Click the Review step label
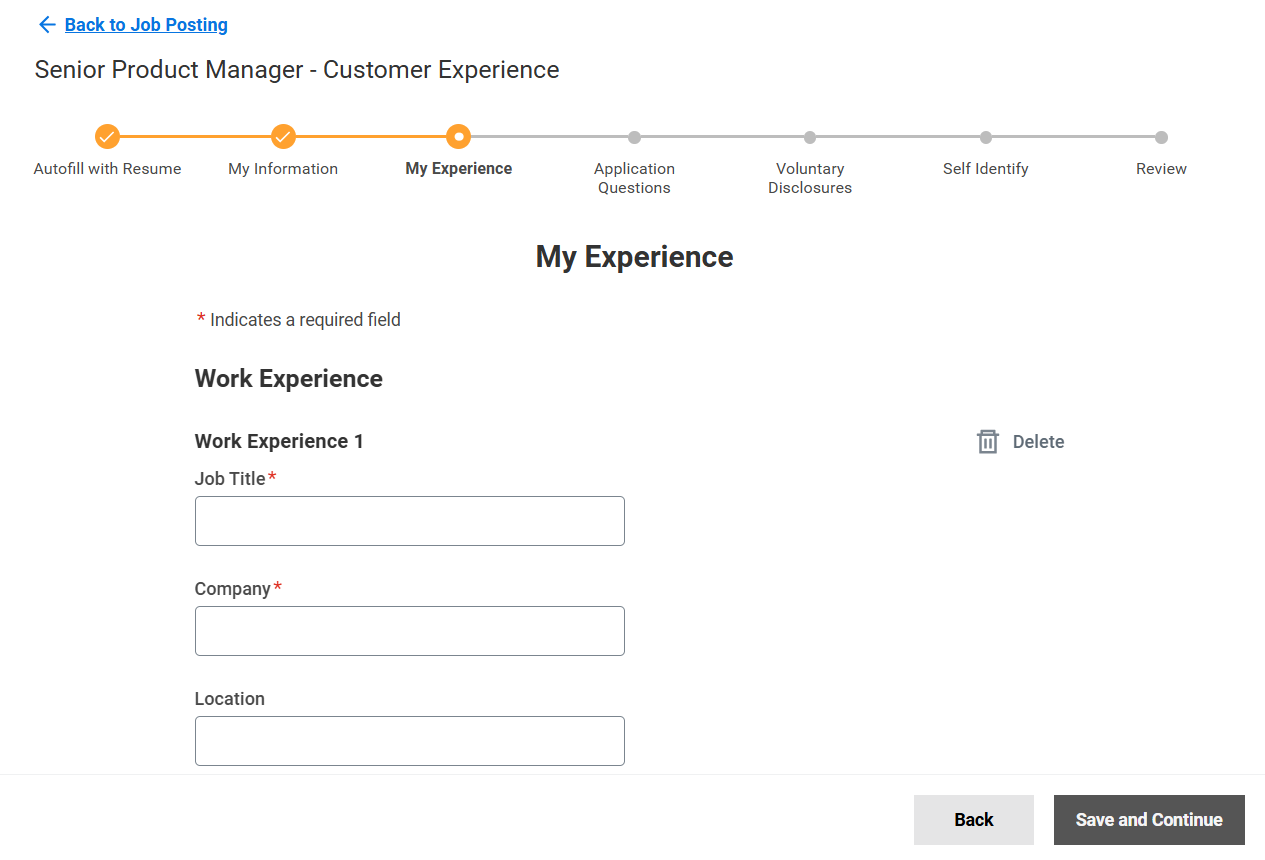The height and width of the screenshot is (860, 1265). pyautogui.click(x=1161, y=169)
